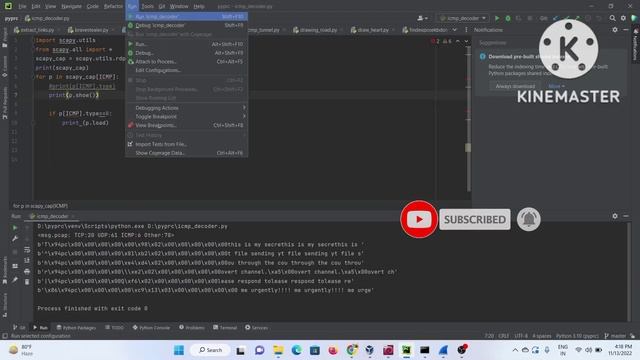
Task: Open IDE settings gear in top toolbar
Action: point(623,18)
